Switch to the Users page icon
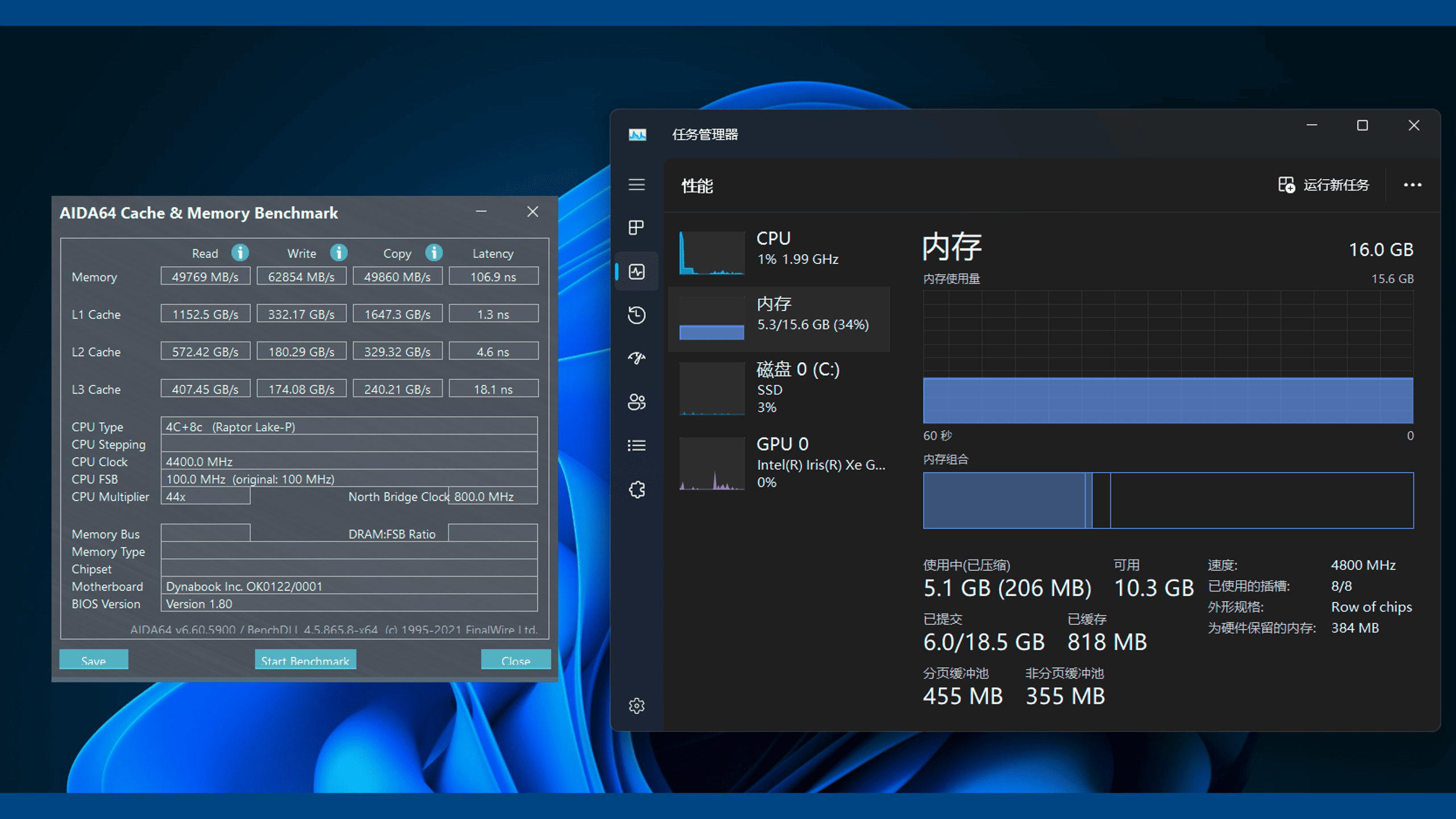The image size is (1456, 819). [636, 402]
